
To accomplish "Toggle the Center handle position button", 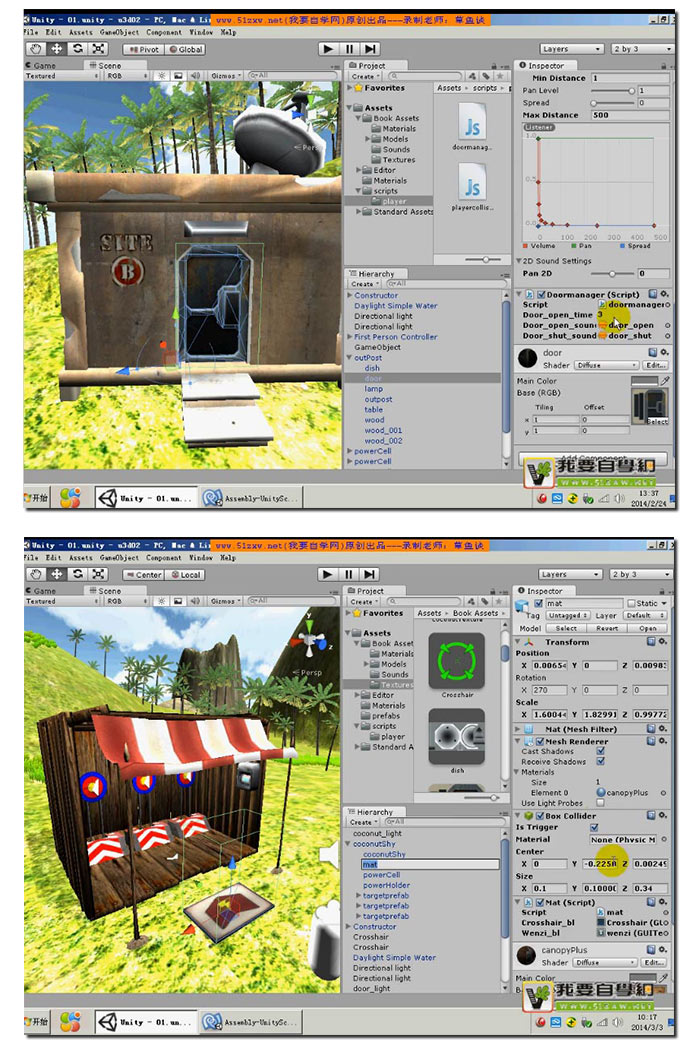I will (143, 575).
